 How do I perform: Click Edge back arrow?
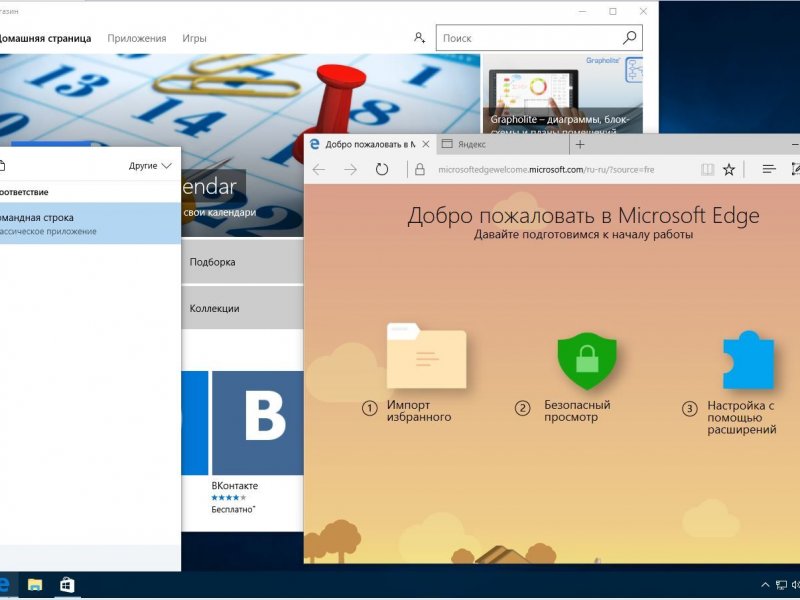tap(319, 169)
